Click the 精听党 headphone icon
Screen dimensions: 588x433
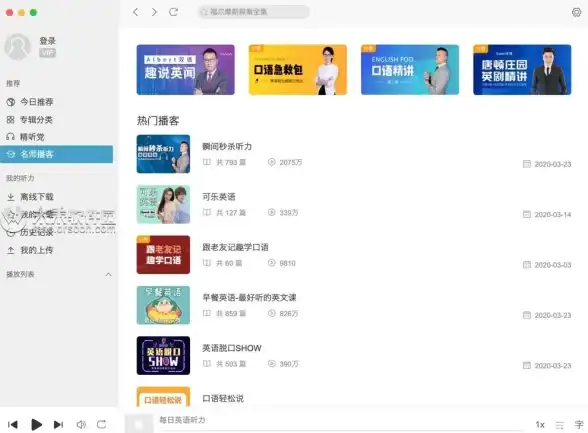[10, 137]
